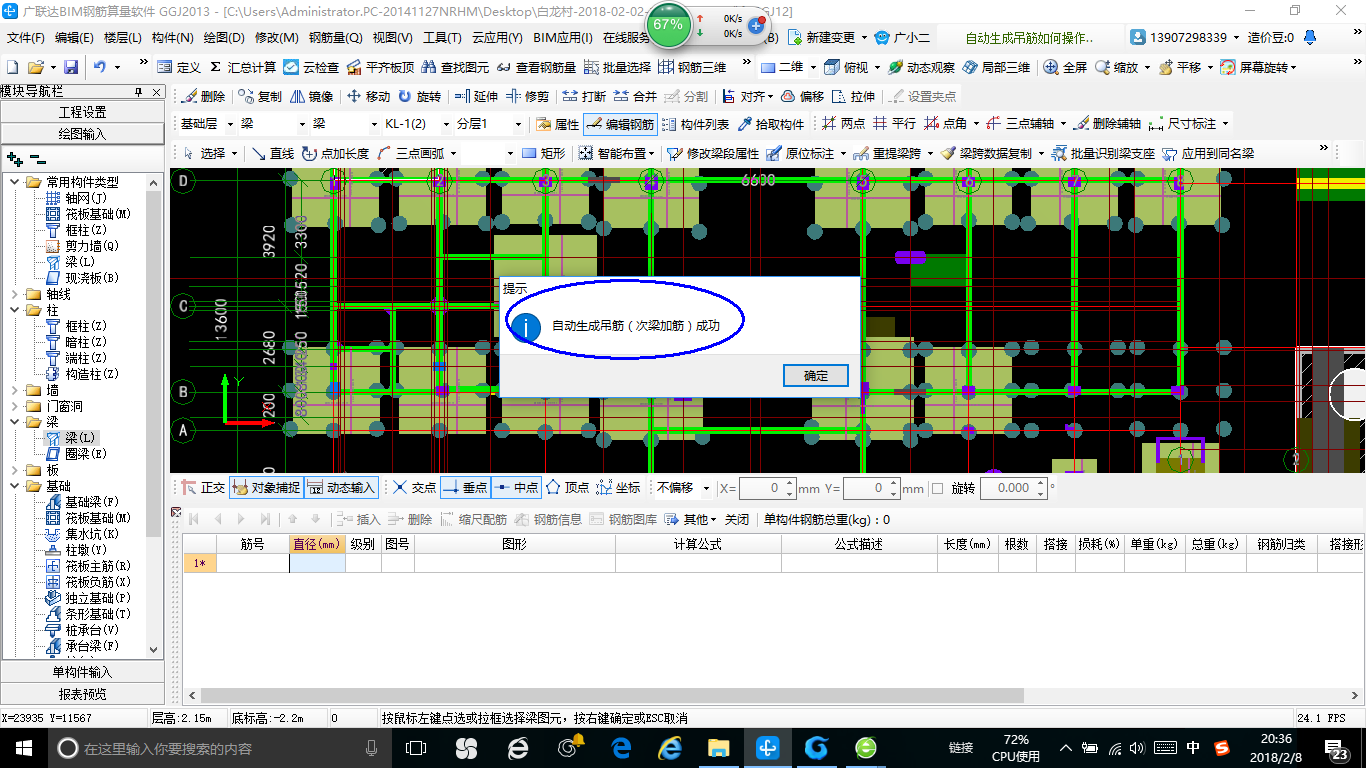Click 批量选择 batch select
This screenshot has width=1366, height=768.
point(617,67)
